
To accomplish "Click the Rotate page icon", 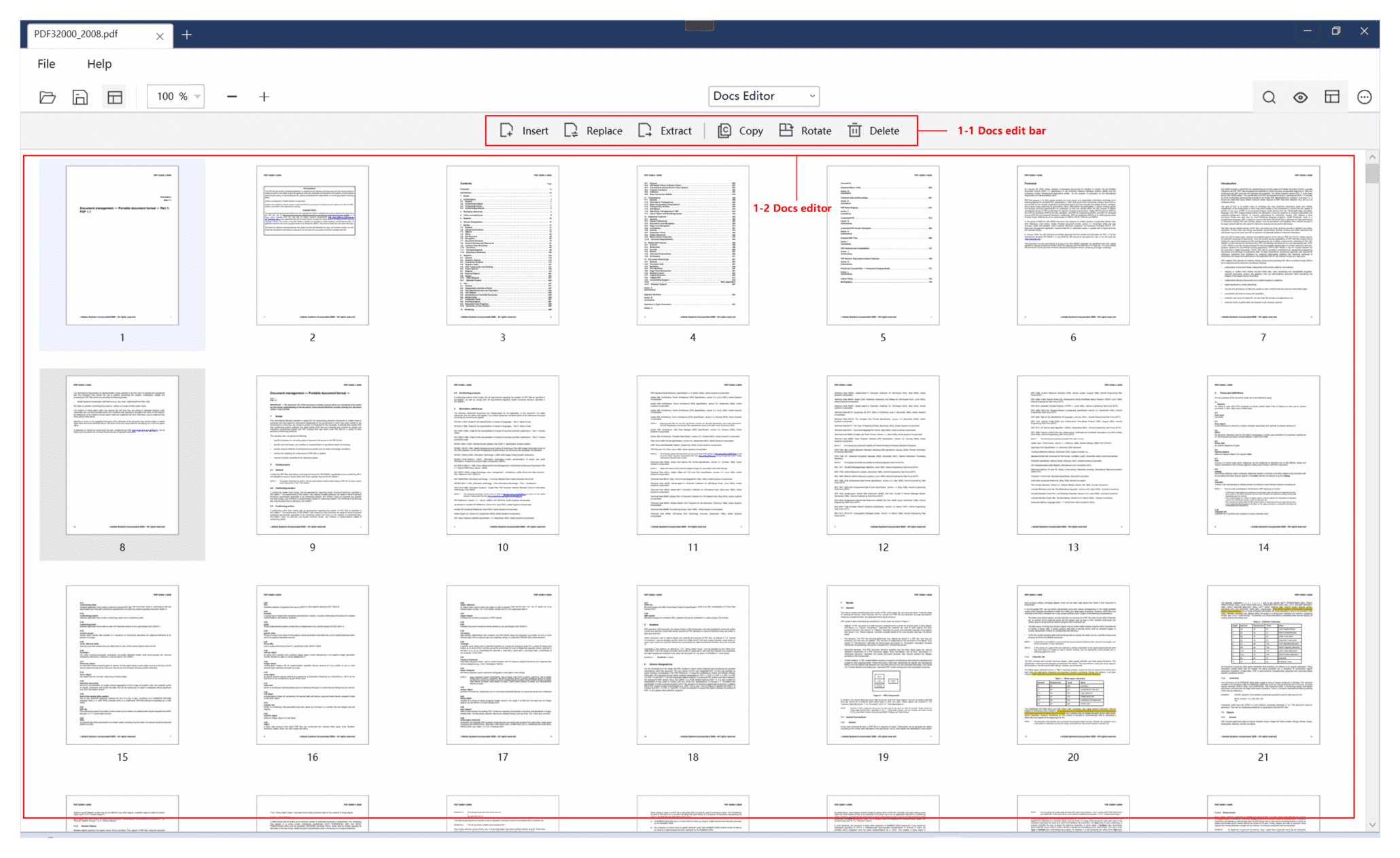I will click(786, 131).
